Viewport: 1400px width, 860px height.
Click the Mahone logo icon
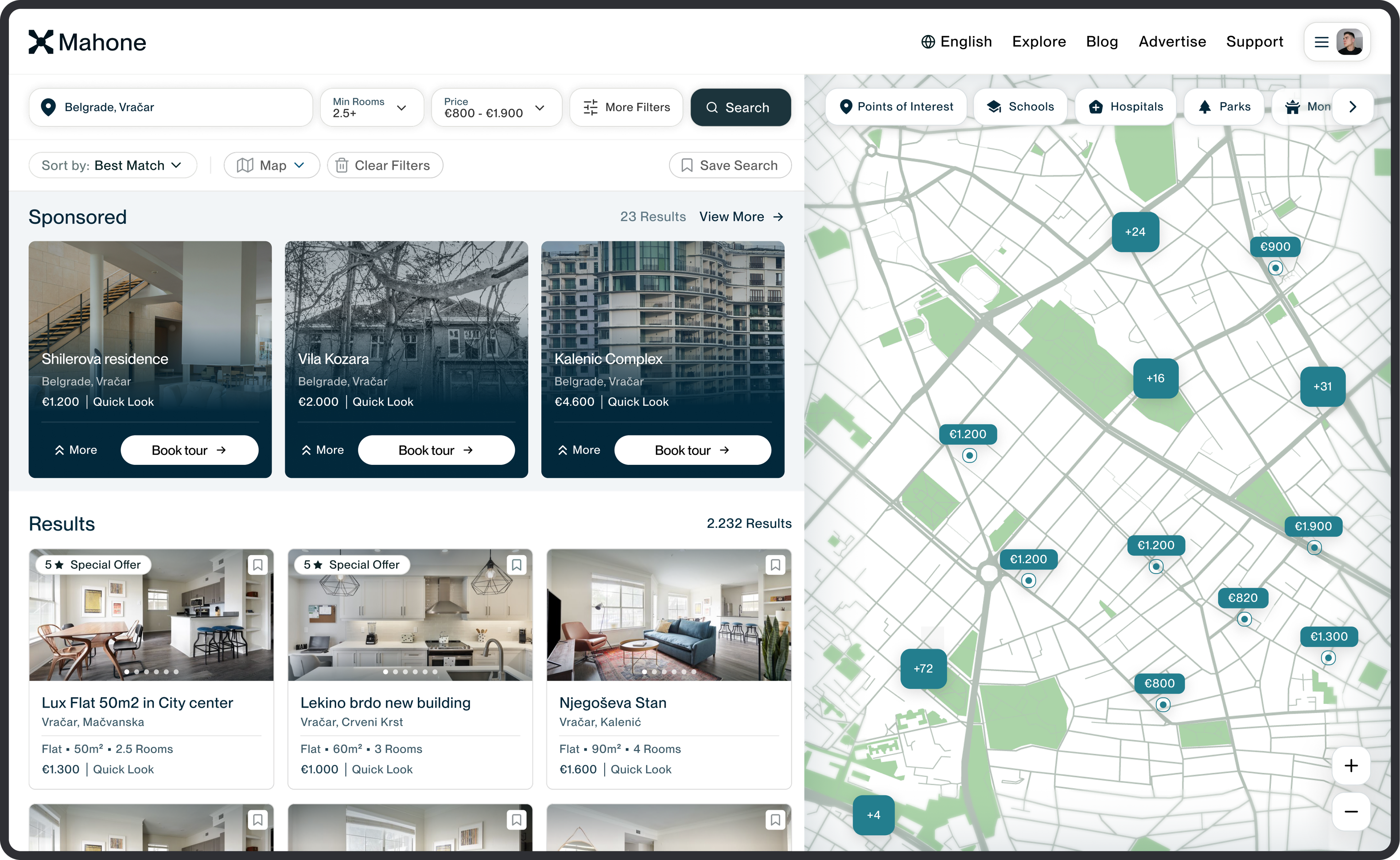click(x=41, y=42)
